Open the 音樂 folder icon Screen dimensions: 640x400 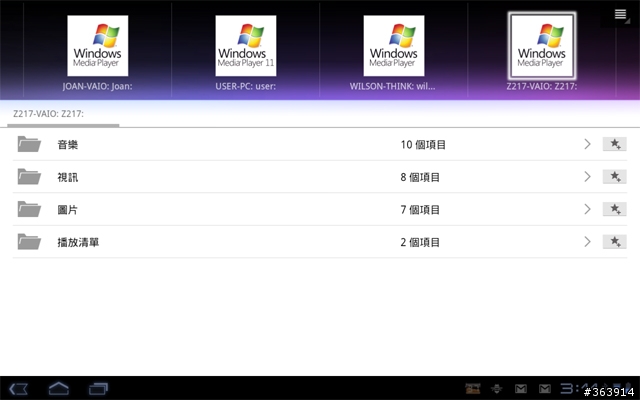pos(29,144)
